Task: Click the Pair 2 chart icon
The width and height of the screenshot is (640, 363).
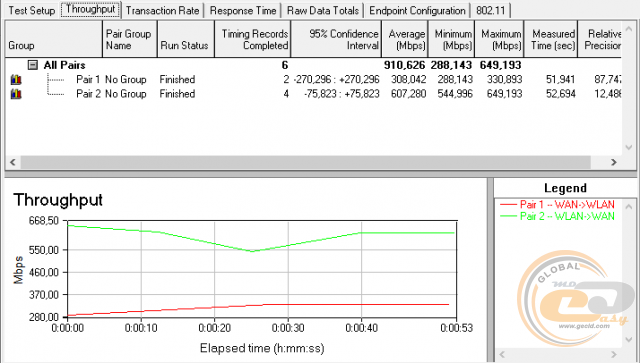Action: pos(16,94)
